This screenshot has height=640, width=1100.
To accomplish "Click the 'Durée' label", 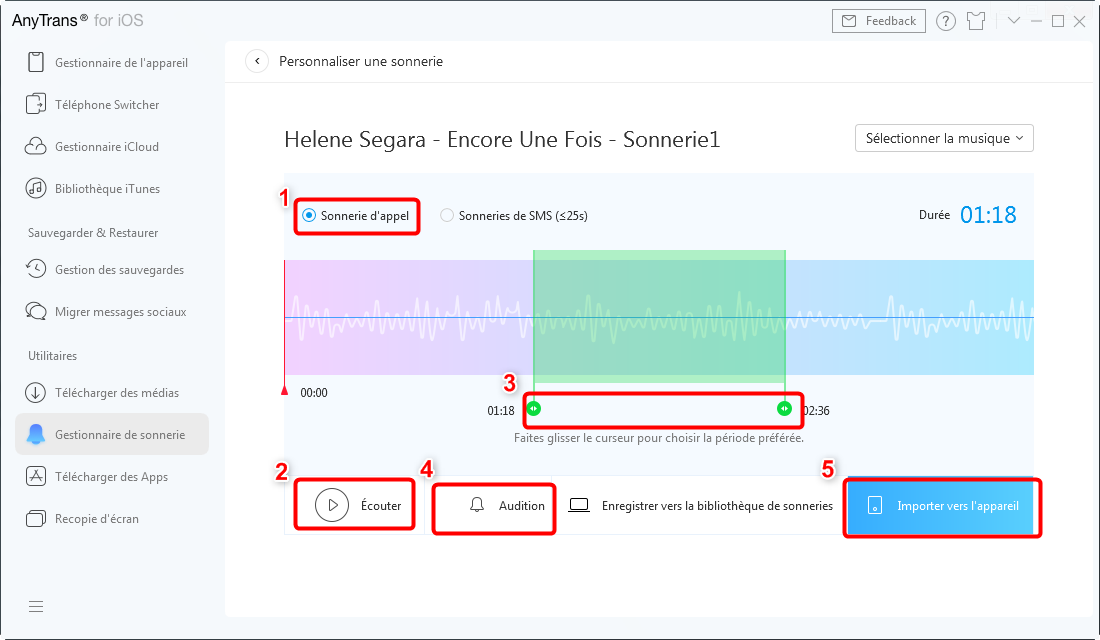I will (934, 215).
